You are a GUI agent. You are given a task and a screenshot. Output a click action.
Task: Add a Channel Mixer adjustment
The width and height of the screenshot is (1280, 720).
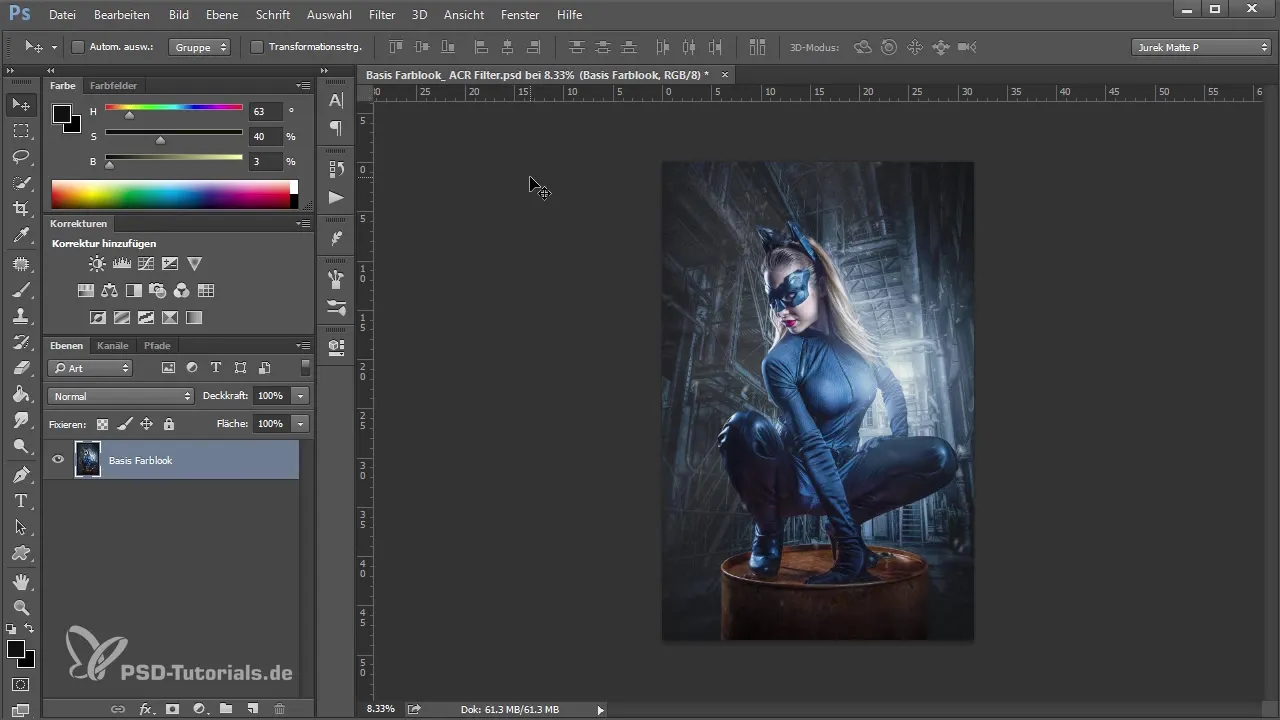coord(182,291)
